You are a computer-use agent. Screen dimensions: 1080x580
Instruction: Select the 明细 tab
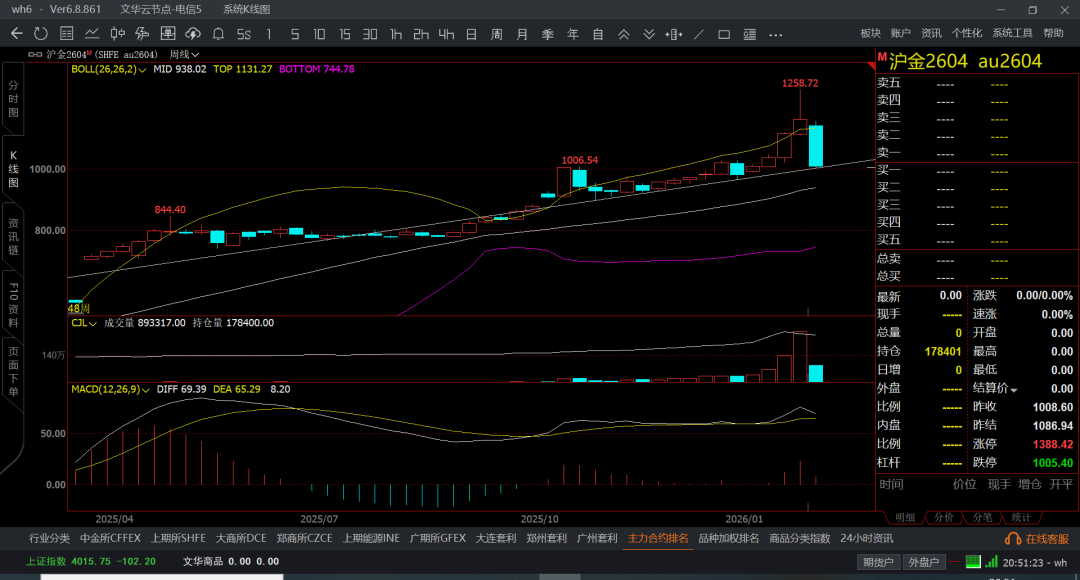905,517
